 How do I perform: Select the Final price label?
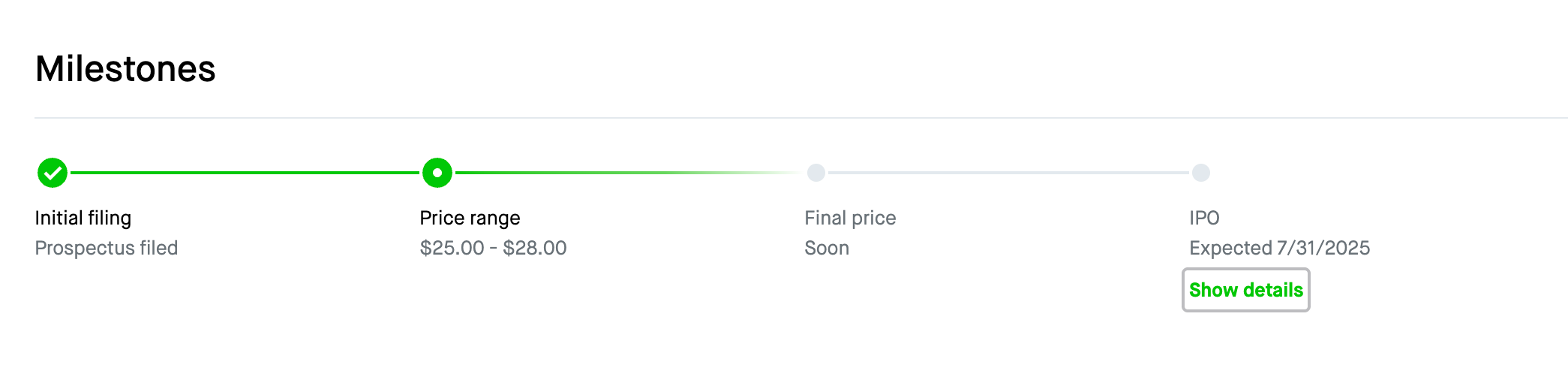[x=851, y=218]
